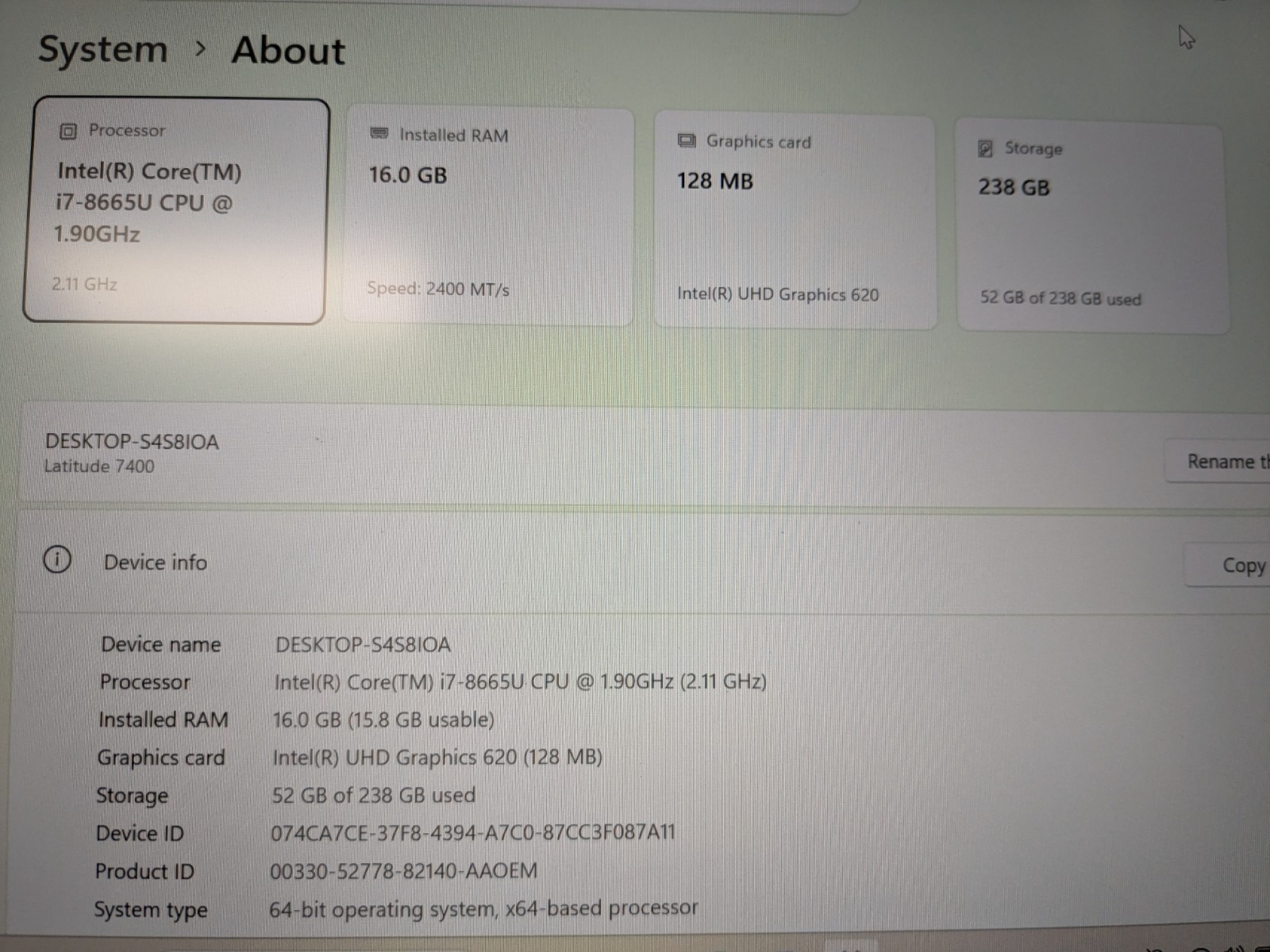Click the Product ID value 00330-52778-82140-AAOEM
Image resolution: width=1270 pixels, height=952 pixels.
click(404, 871)
